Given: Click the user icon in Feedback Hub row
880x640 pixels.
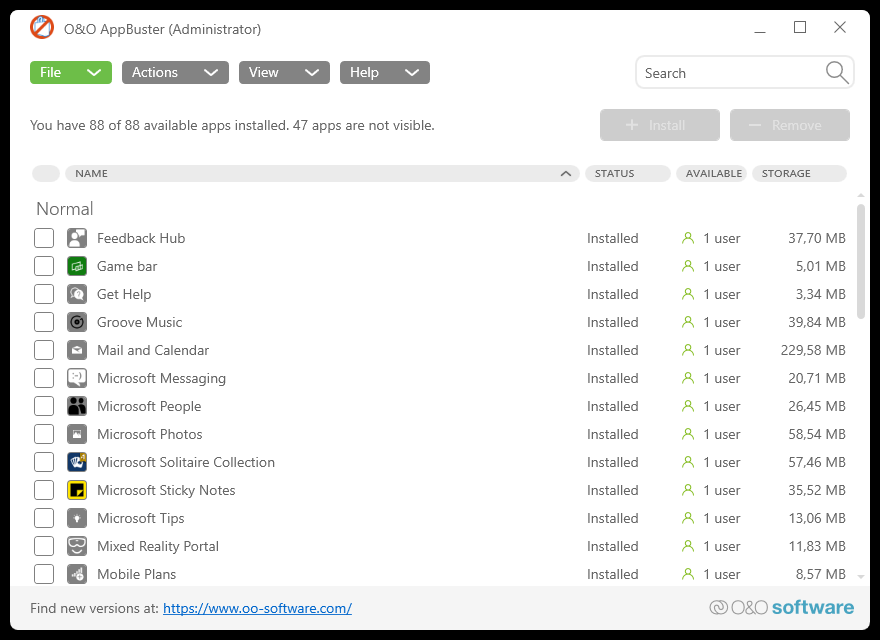Looking at the screenshot, I should point(688,238).
